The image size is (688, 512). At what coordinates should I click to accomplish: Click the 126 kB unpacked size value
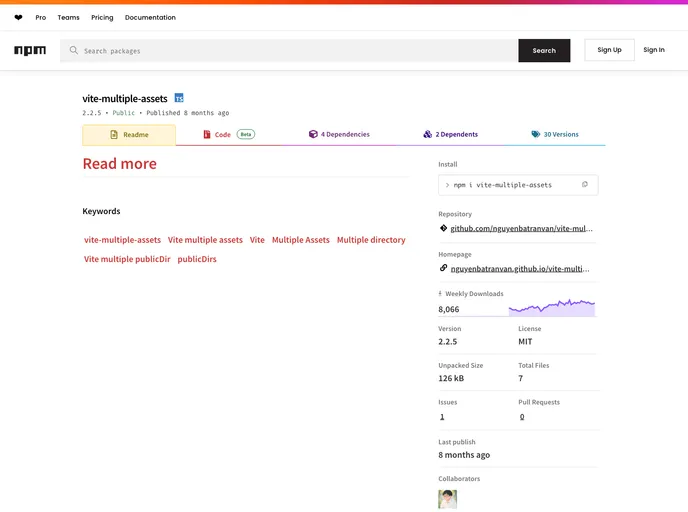pos(451,378)
